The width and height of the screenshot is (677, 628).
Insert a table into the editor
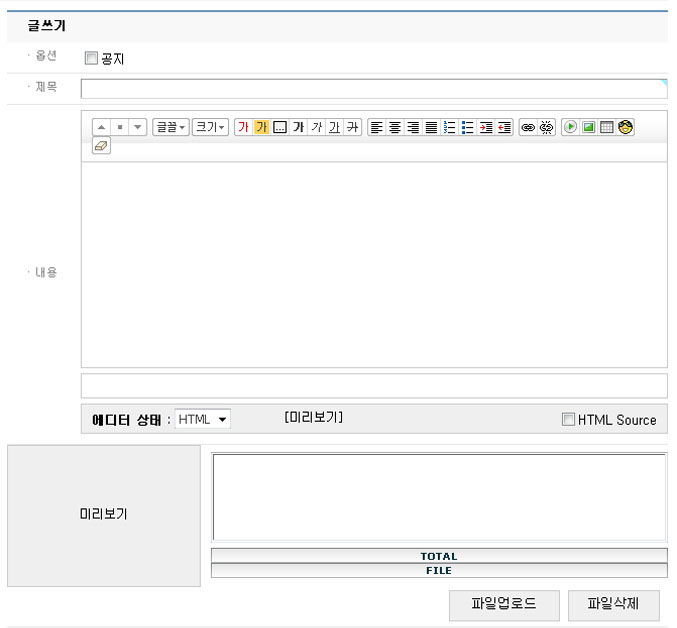[x=607, y=127]
